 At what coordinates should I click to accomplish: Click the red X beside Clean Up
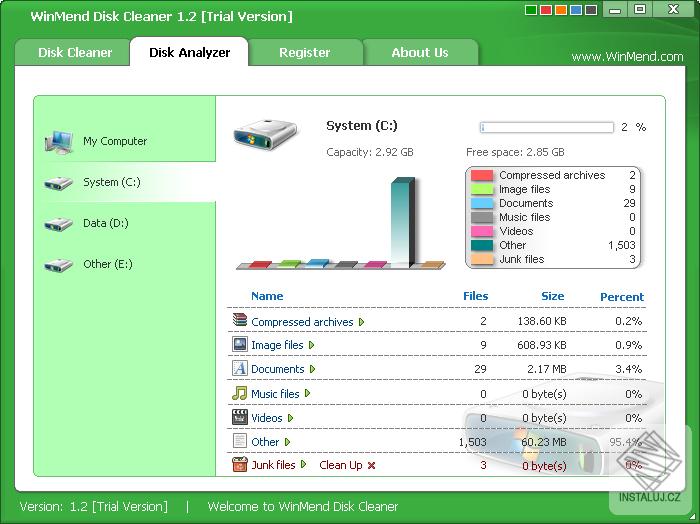pyautogui.click(x=371, y=466)
